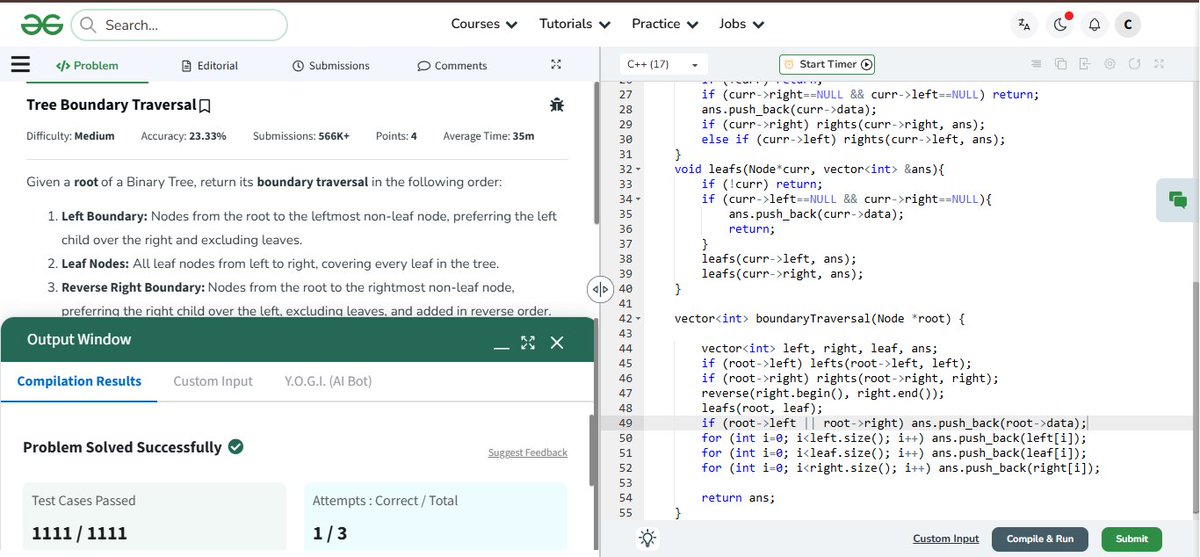Click the Start Timer button
The width and height of the screenshot is (1200, 557).
[827, 64]
